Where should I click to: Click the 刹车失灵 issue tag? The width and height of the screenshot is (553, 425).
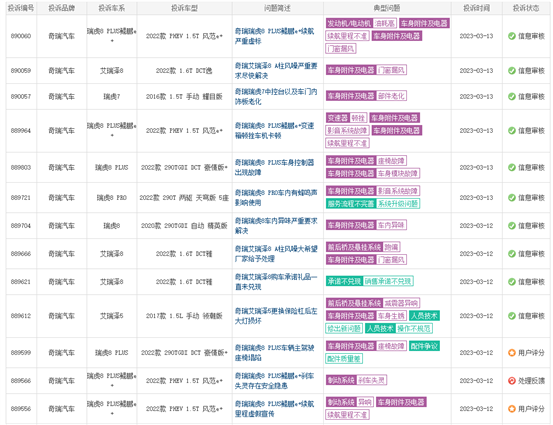[x=372, y=380]
